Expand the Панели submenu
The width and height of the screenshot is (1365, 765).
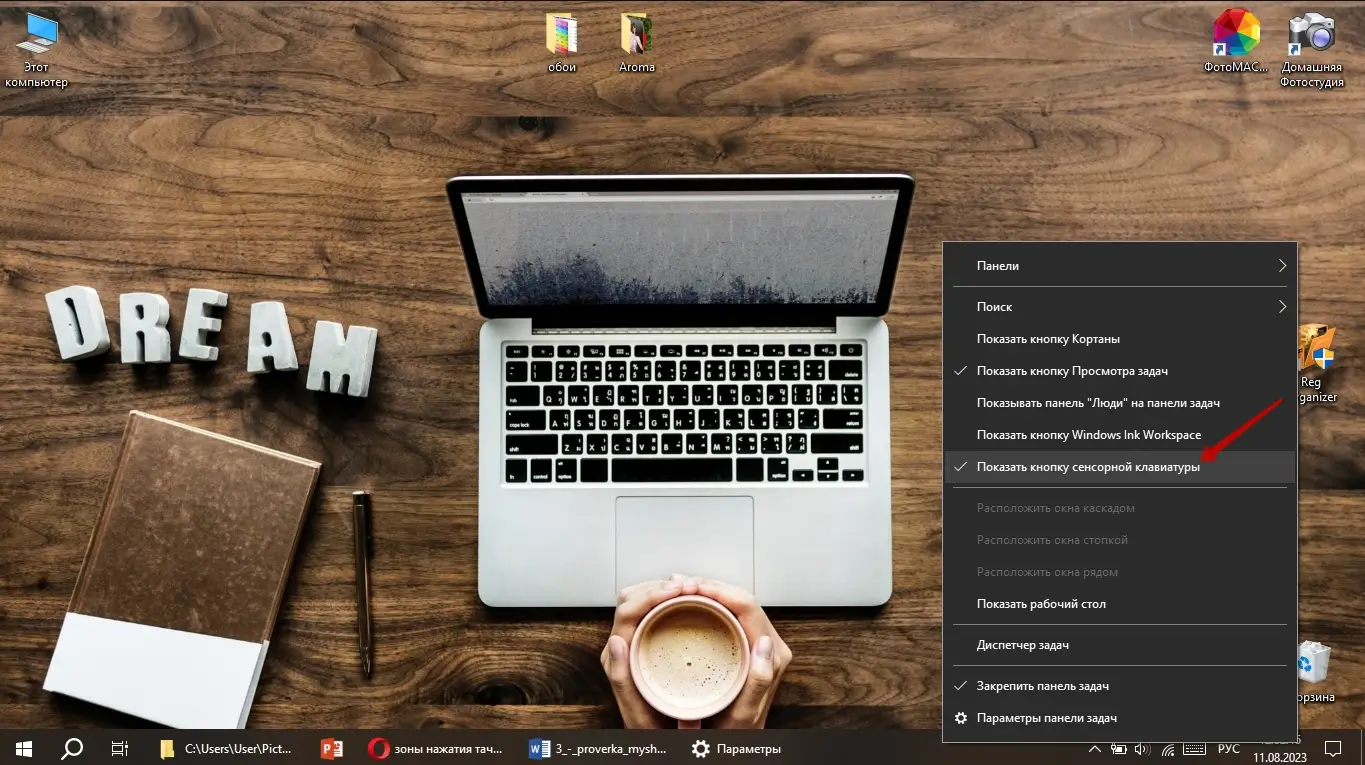[x=1120, y=266]
